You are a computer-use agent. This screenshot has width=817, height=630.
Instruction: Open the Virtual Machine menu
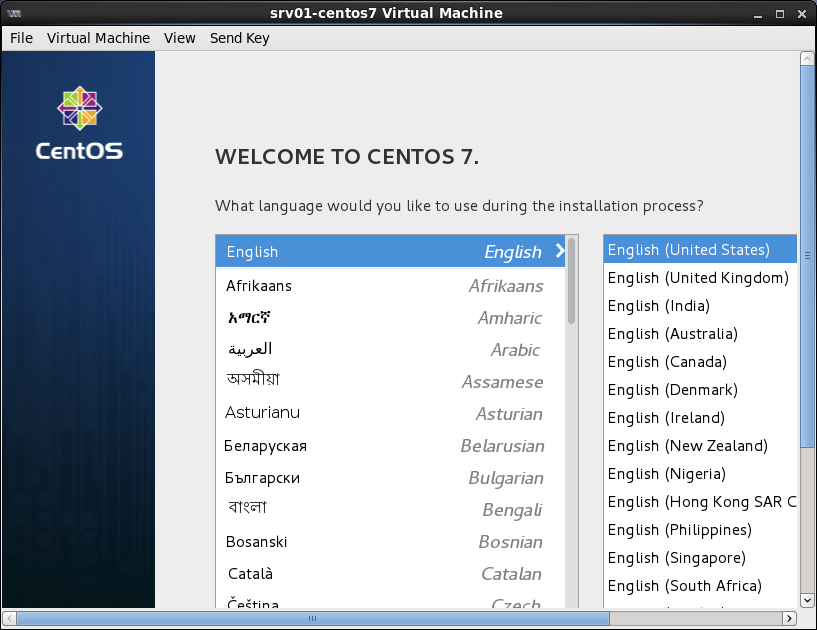[98, 38]
